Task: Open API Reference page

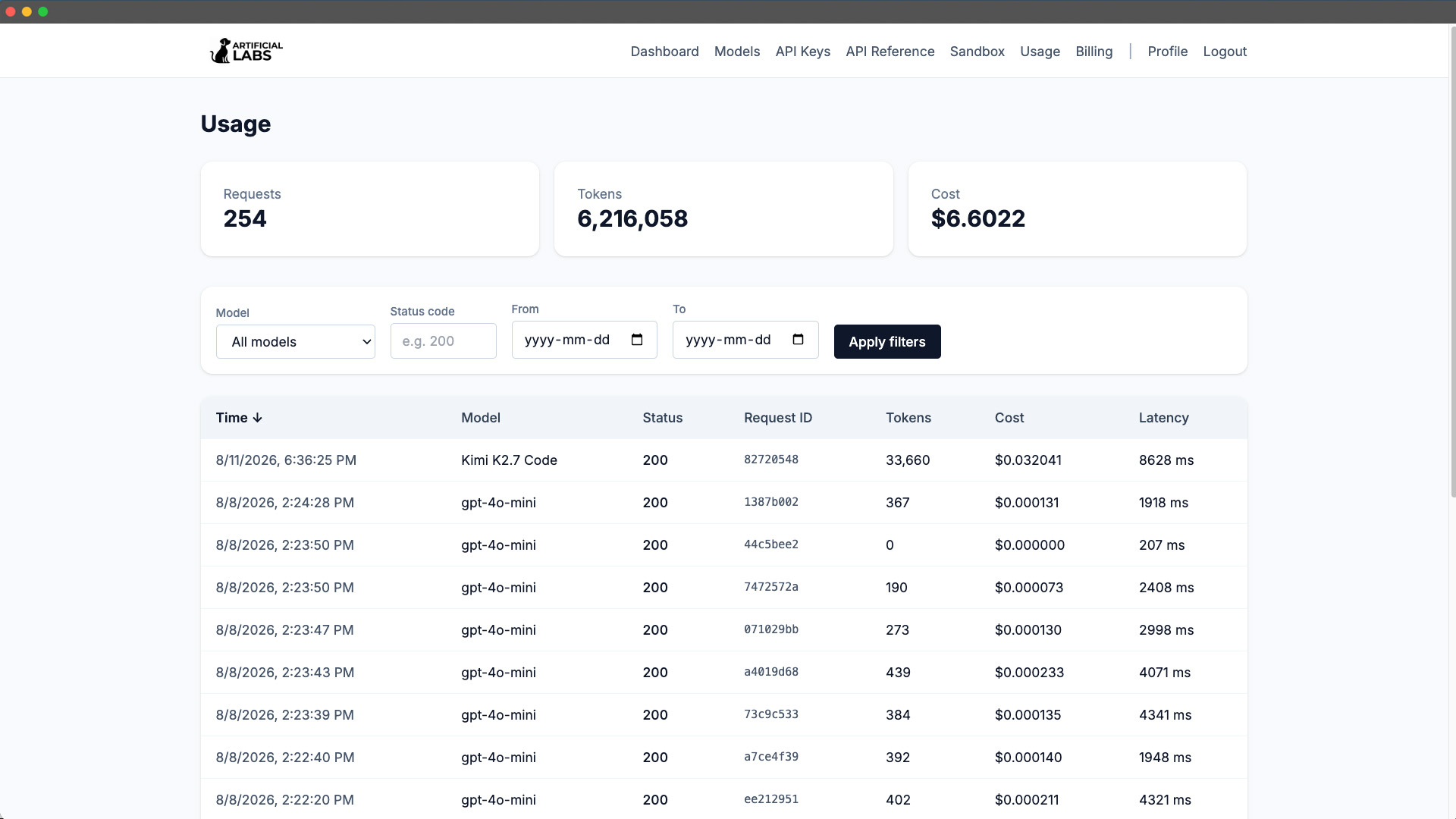Action: tap(890, 52)
